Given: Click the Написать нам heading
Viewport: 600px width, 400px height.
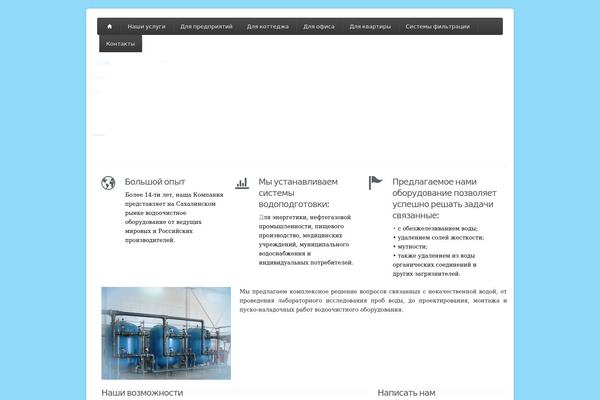Looking at the screenshot, I should click(406, 393).
